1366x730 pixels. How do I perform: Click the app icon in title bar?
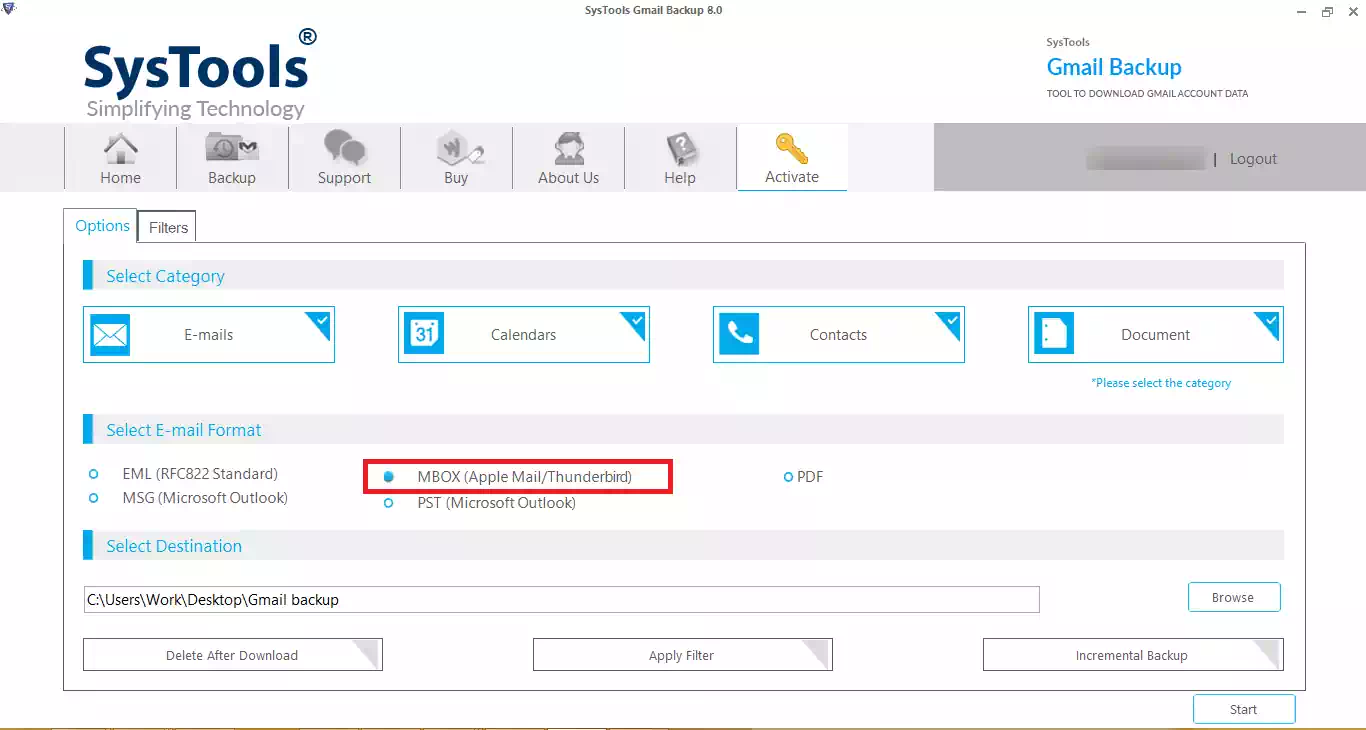[x=9, y=10]
